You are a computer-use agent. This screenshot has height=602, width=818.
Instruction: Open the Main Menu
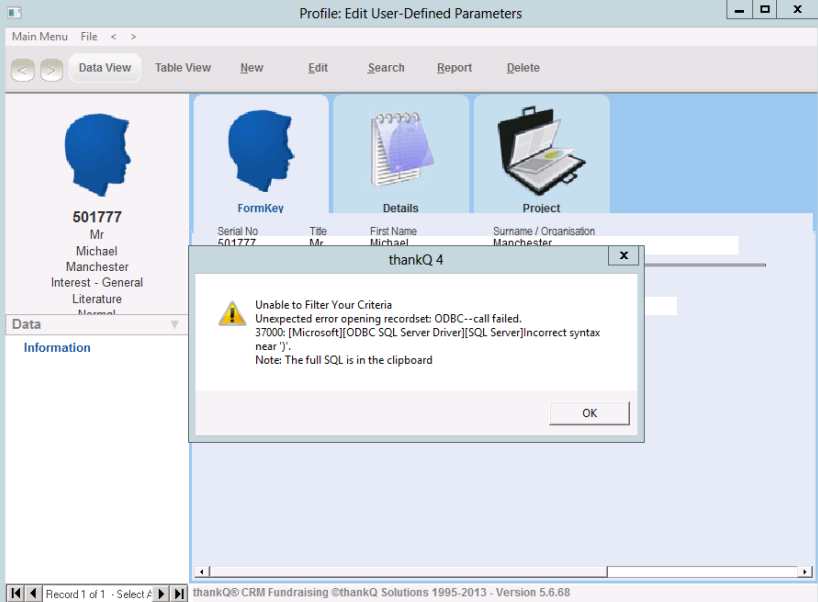pos(40,36)
